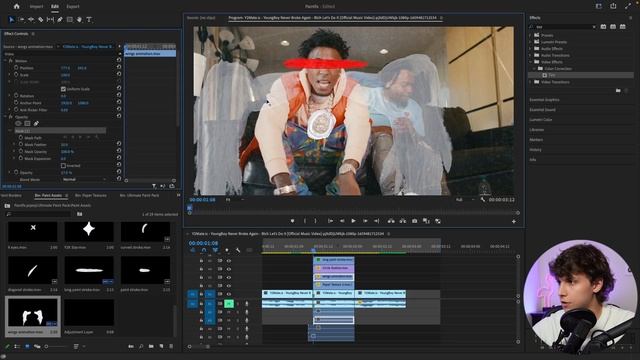This screenshot has width=640, height=360.
Task: Select the Razor tool
Action: [40, 19]
